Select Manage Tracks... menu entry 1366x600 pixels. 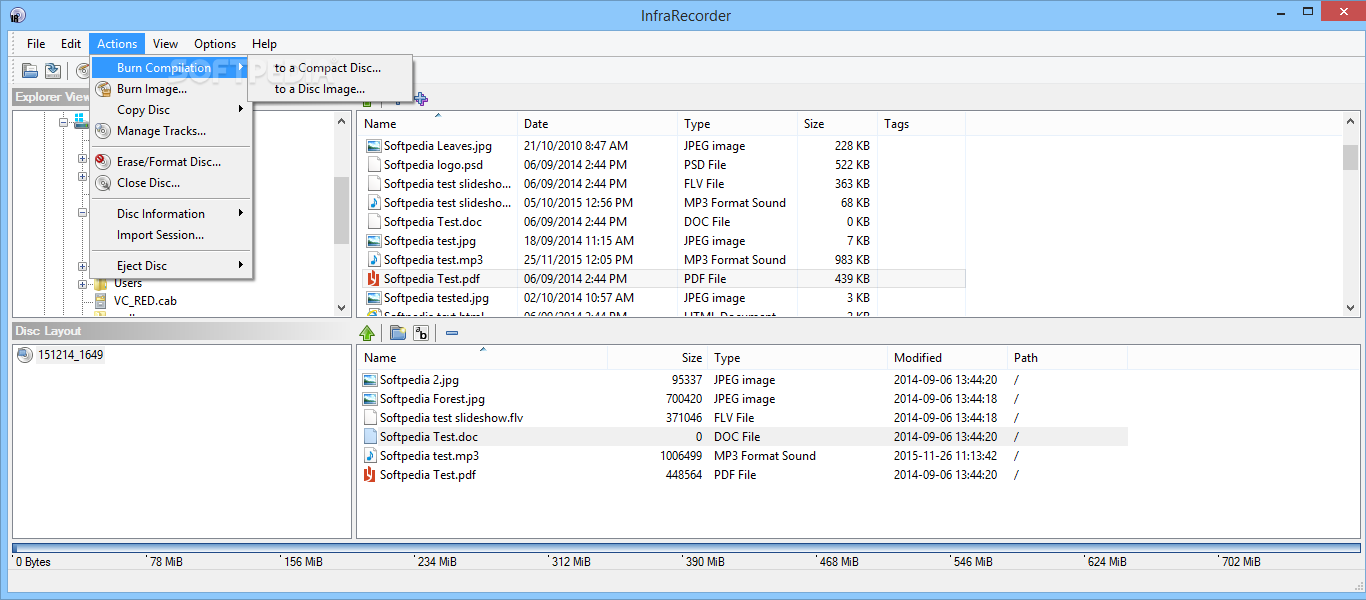[171, 131]
